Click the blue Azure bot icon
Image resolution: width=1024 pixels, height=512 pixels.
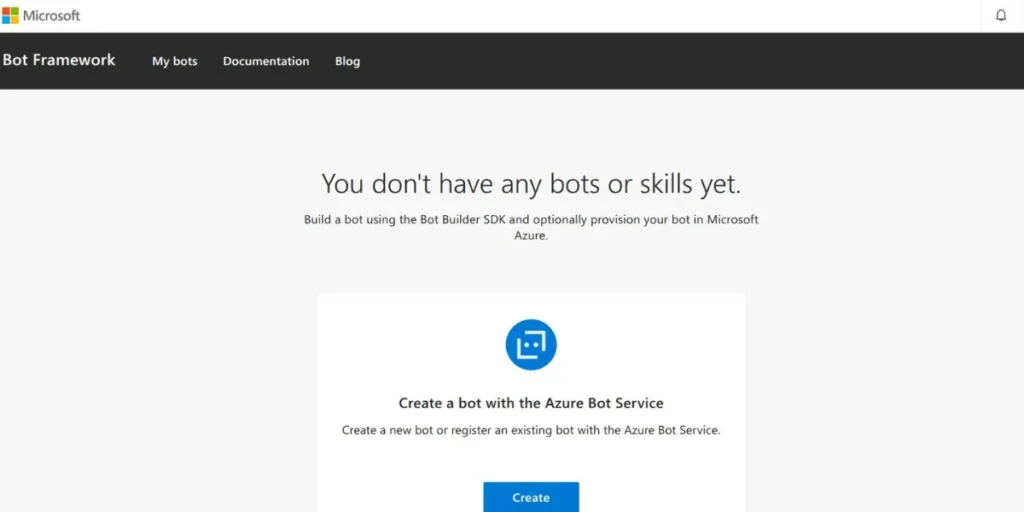click(531, 344)
